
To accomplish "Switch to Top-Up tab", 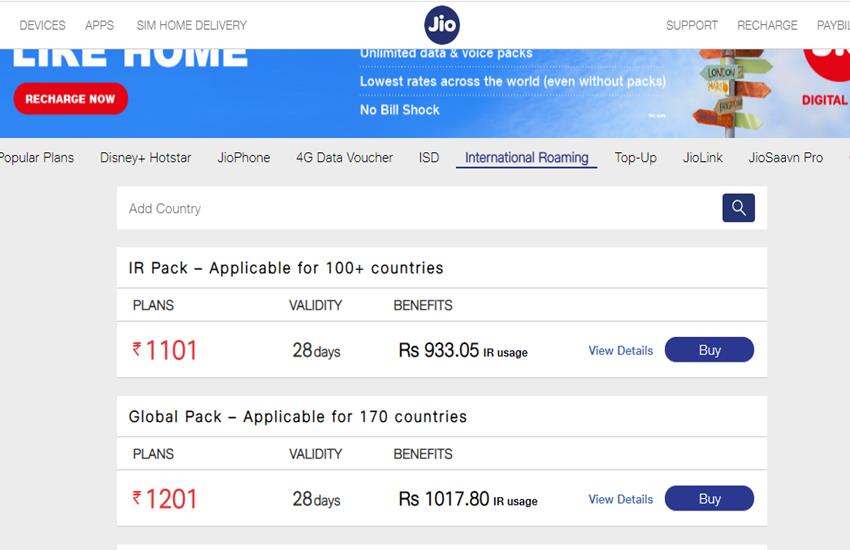I will [635, 158].
